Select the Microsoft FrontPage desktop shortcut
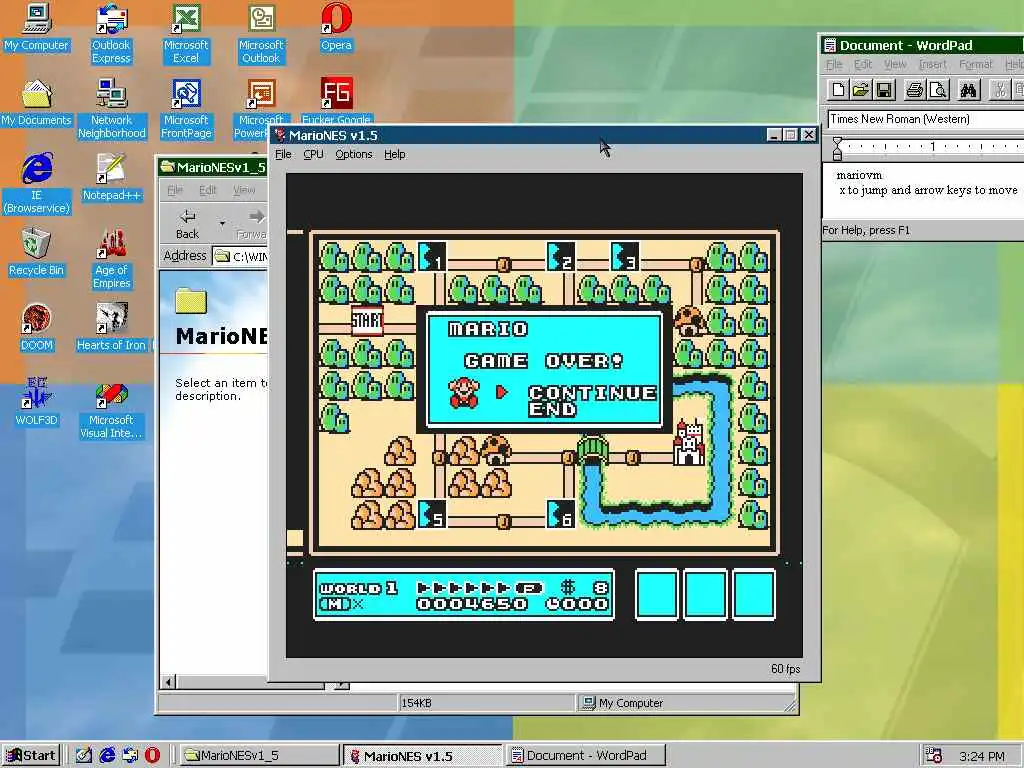The width and height of the screenshot is (1024, 768). coord(186,109)
